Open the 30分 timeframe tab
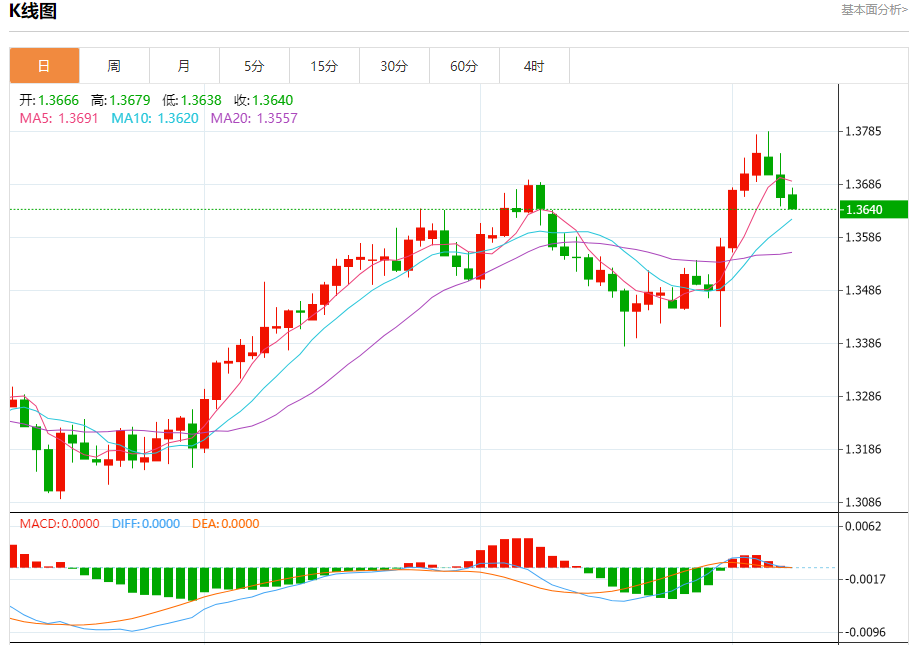 tap(394, 66)
